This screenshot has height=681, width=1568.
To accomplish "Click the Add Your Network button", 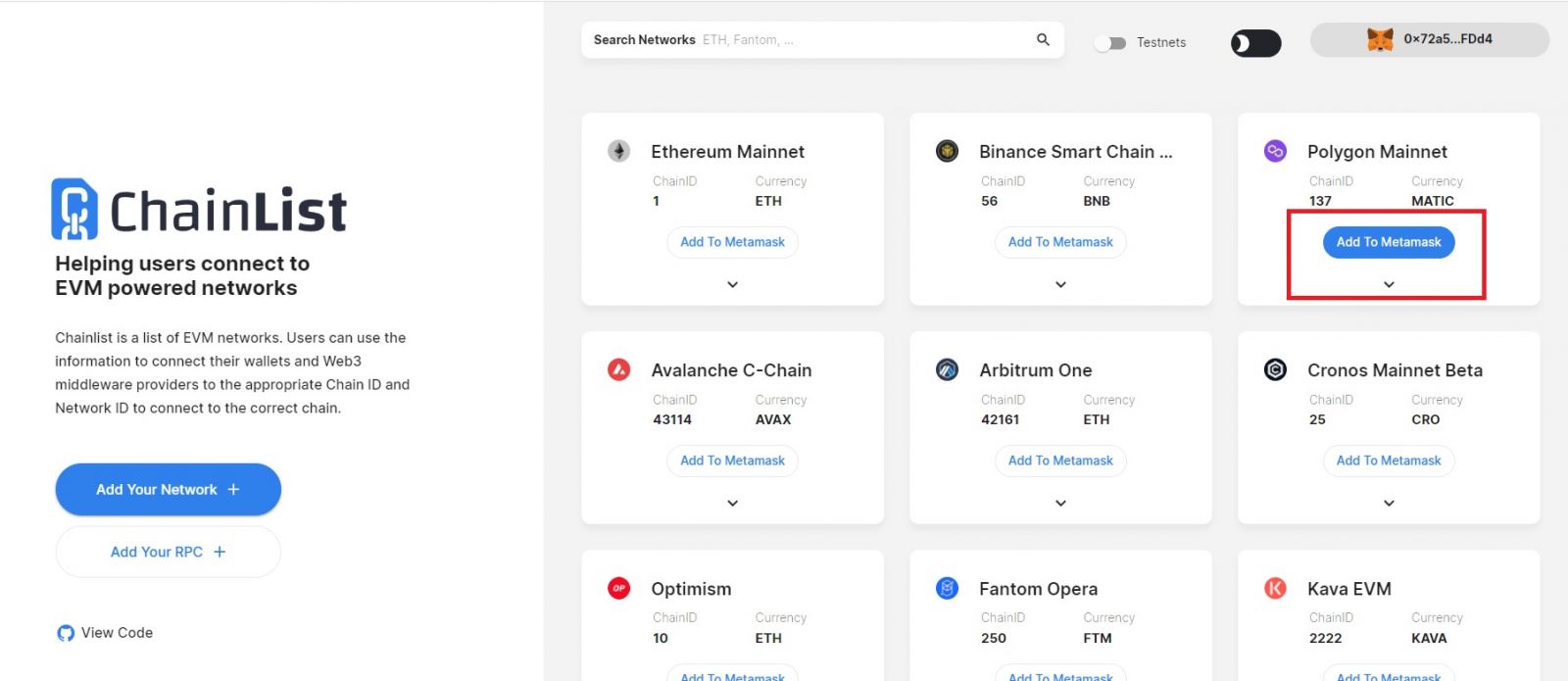I will [168, 489].
